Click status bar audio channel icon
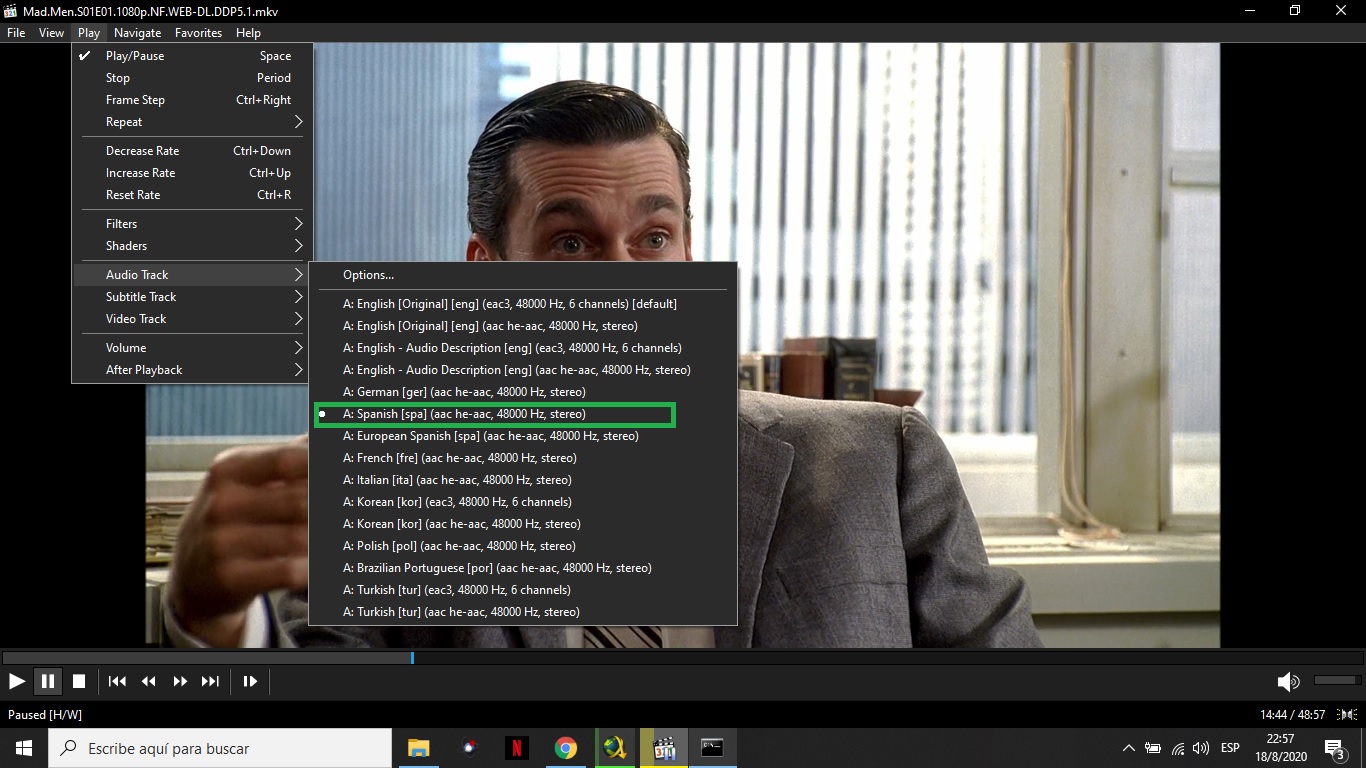Image resolution: width=1366 pixels, height=768 pixels. tap(1346, 715)
